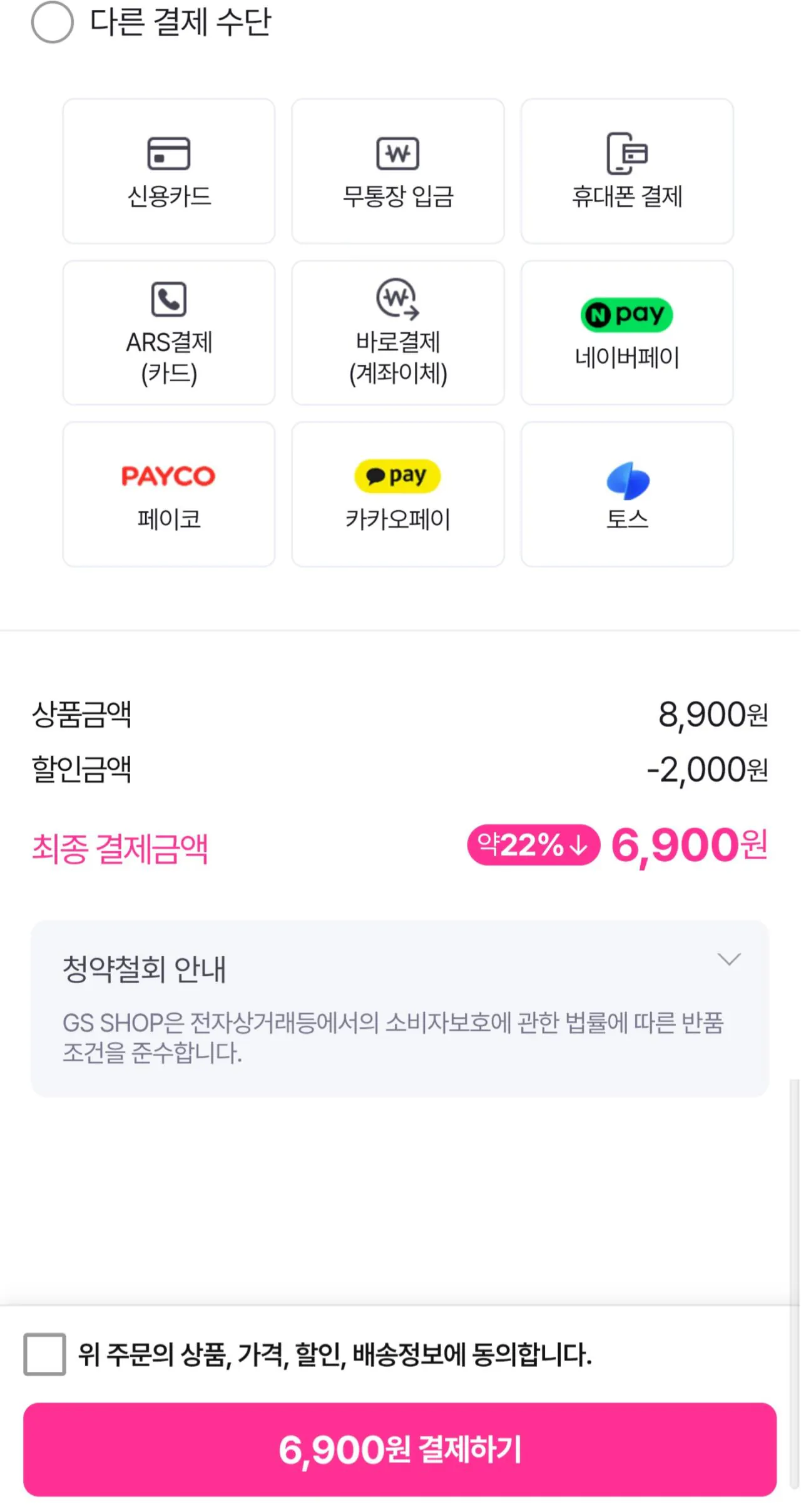Choose the KakaoPay logo
801x1512 pixels.
[397, 476]
